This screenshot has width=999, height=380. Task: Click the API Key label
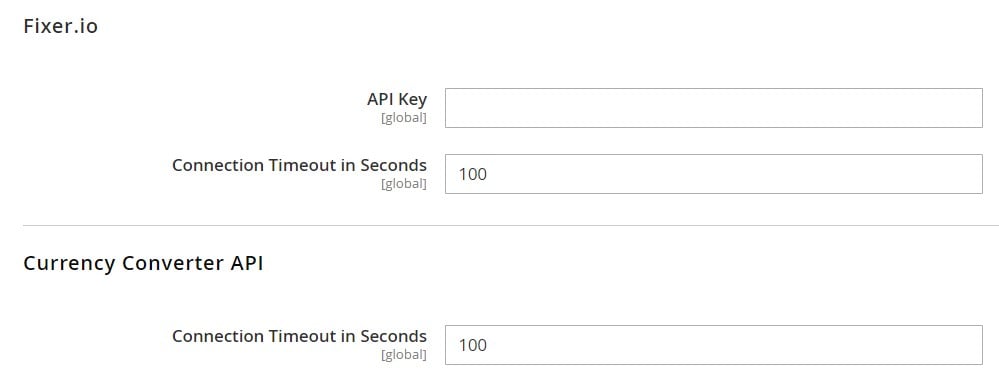pos(397,99)
